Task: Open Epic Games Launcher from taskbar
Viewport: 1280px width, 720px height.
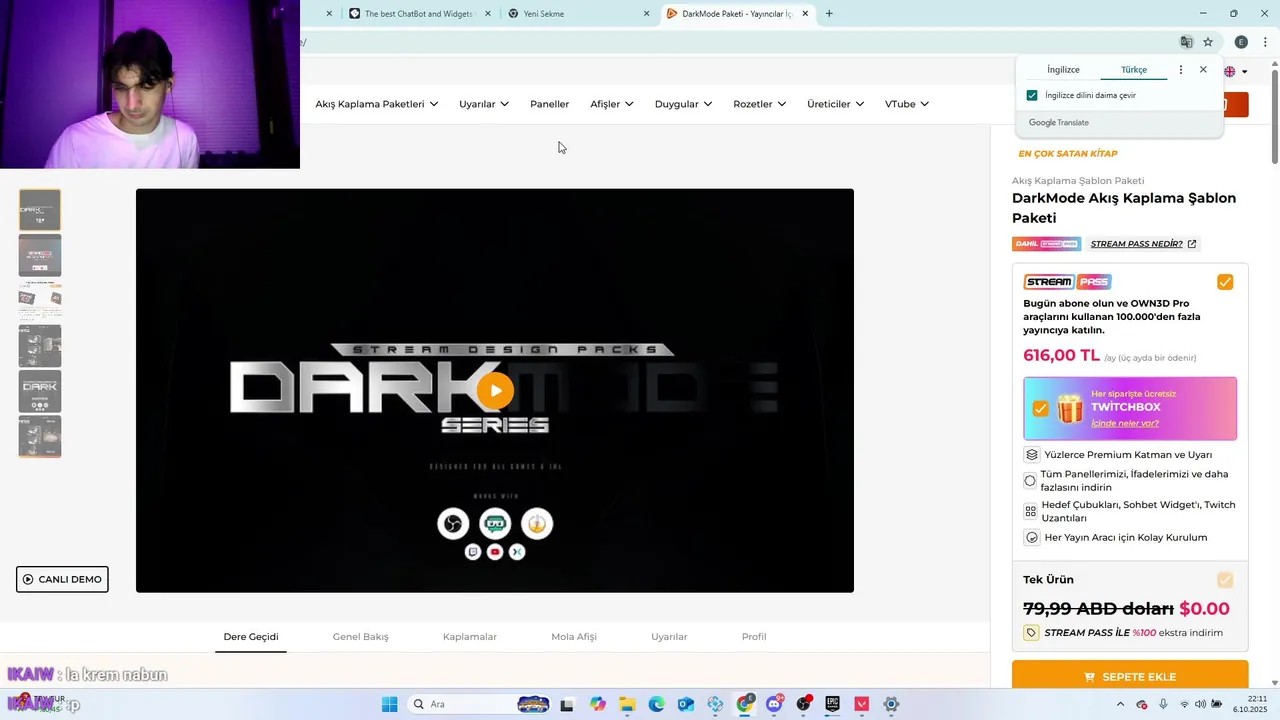Action: pos(832,704)
